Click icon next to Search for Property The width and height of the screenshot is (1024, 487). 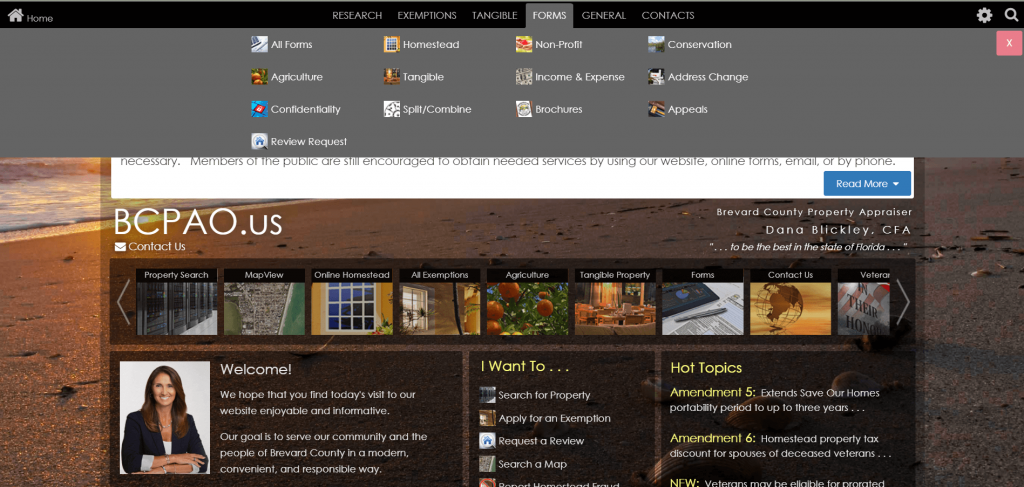(x=487, y=395)
